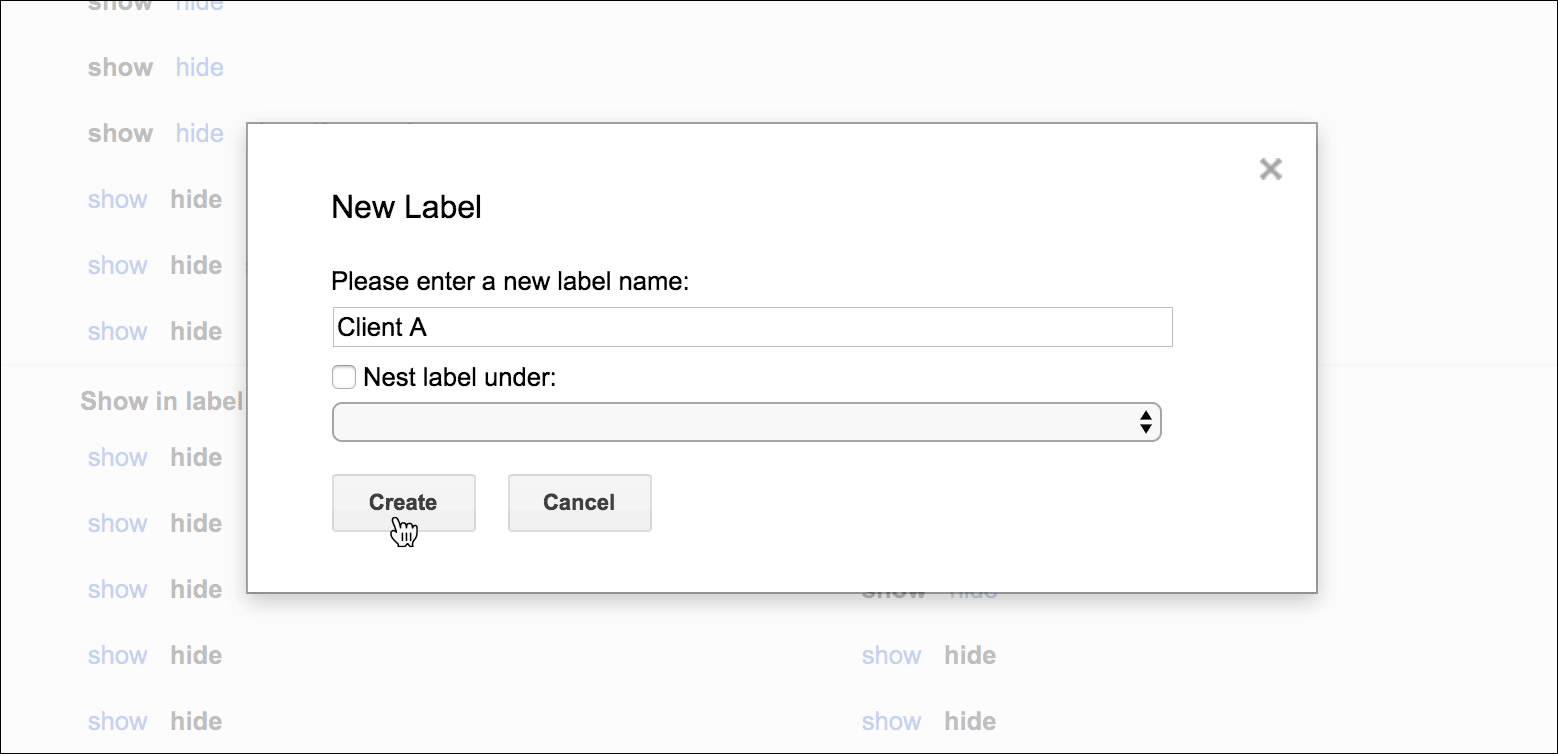Hide the first label row with bold show
The height and width of the screenshot is (754, 1558).
point(199,67)
